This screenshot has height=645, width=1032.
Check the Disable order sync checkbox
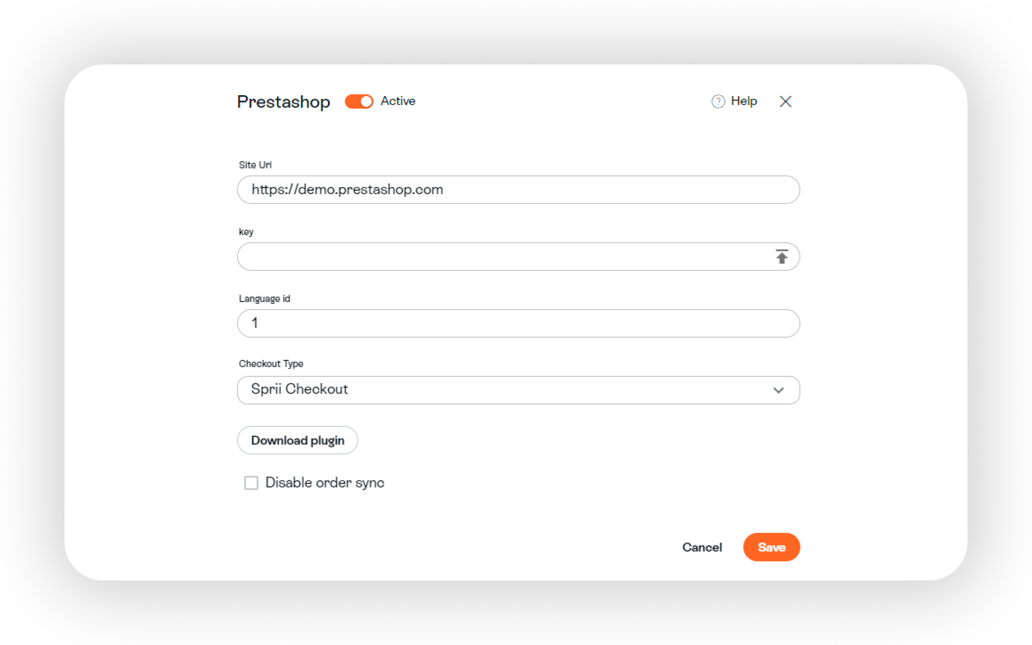(x=251, y=482)
